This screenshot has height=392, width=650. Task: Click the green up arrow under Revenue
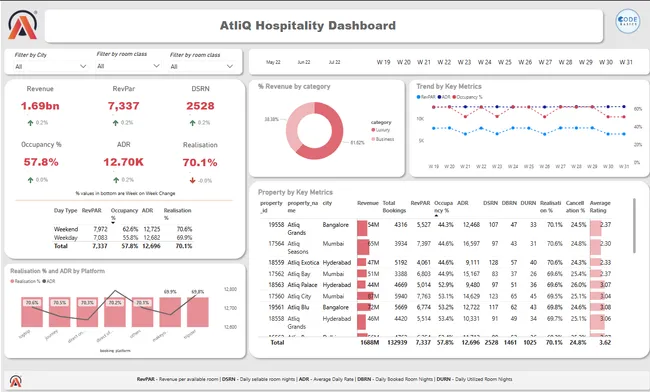coord(30,123)
